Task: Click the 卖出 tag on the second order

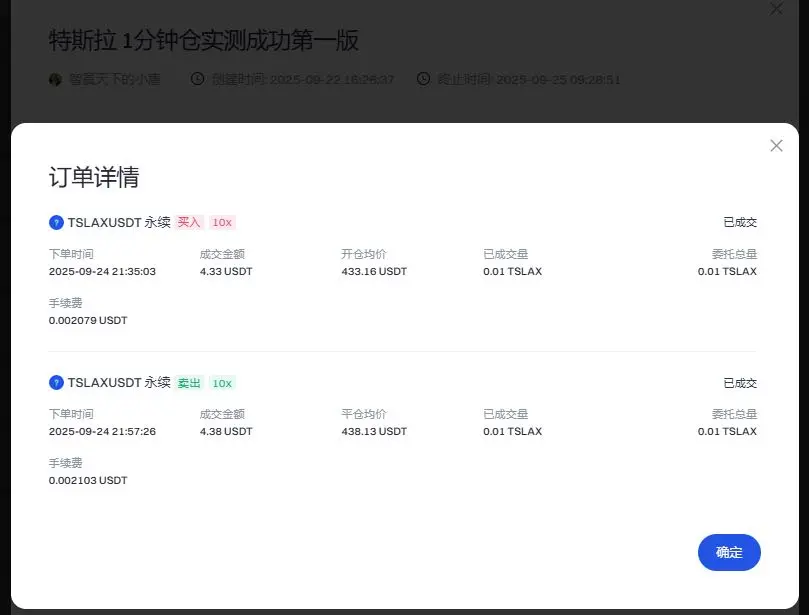Action: tap(189, 383)
